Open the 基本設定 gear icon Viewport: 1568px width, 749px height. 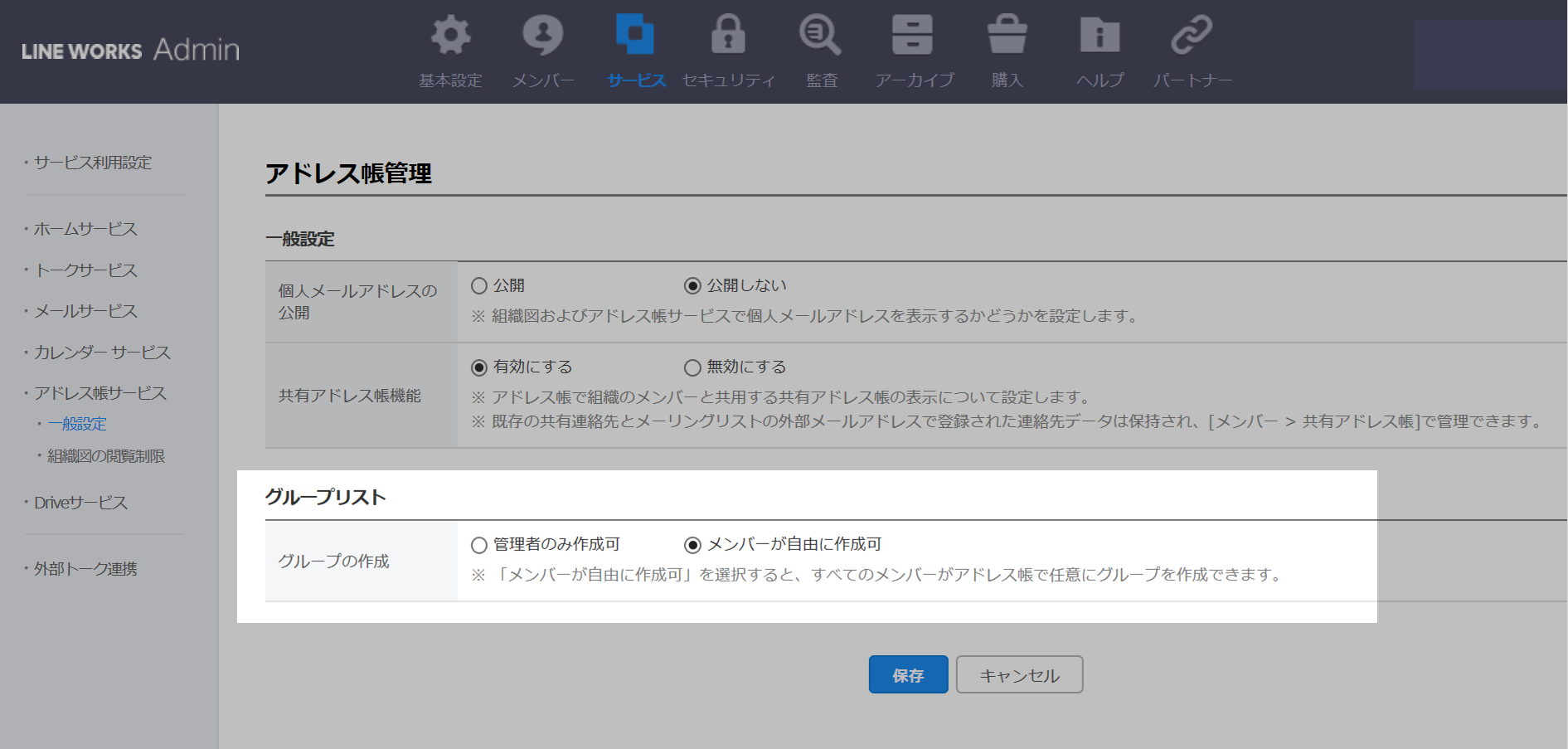click(x=450, y=36)
